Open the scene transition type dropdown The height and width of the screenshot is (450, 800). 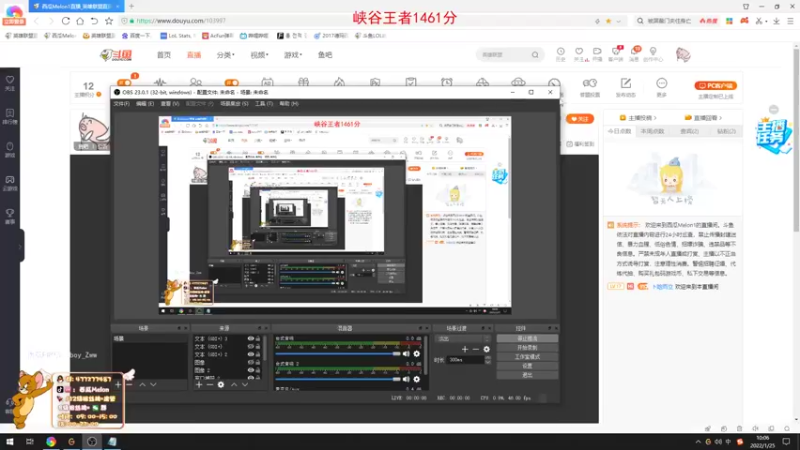[x=462, y=339]
